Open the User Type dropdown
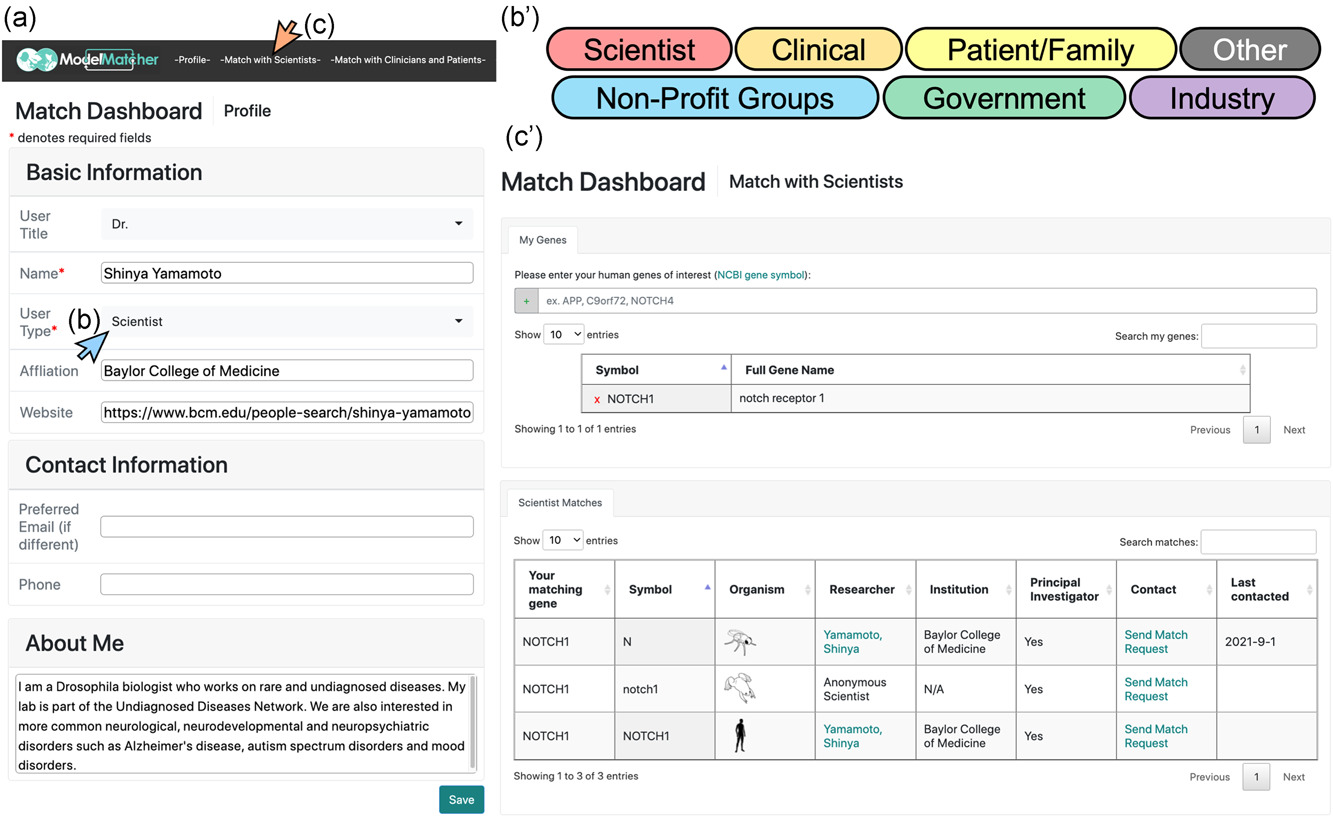Screen dimensions: 1333x817 click(x=287, y=321)
